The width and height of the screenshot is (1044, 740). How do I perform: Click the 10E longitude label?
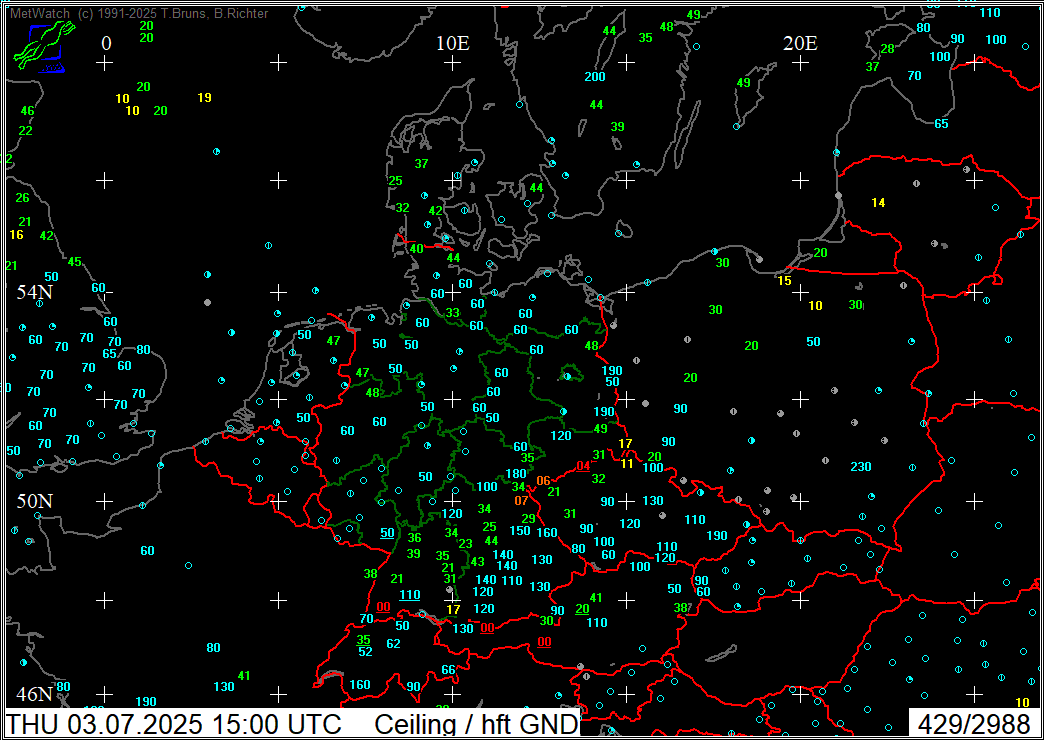453,44
